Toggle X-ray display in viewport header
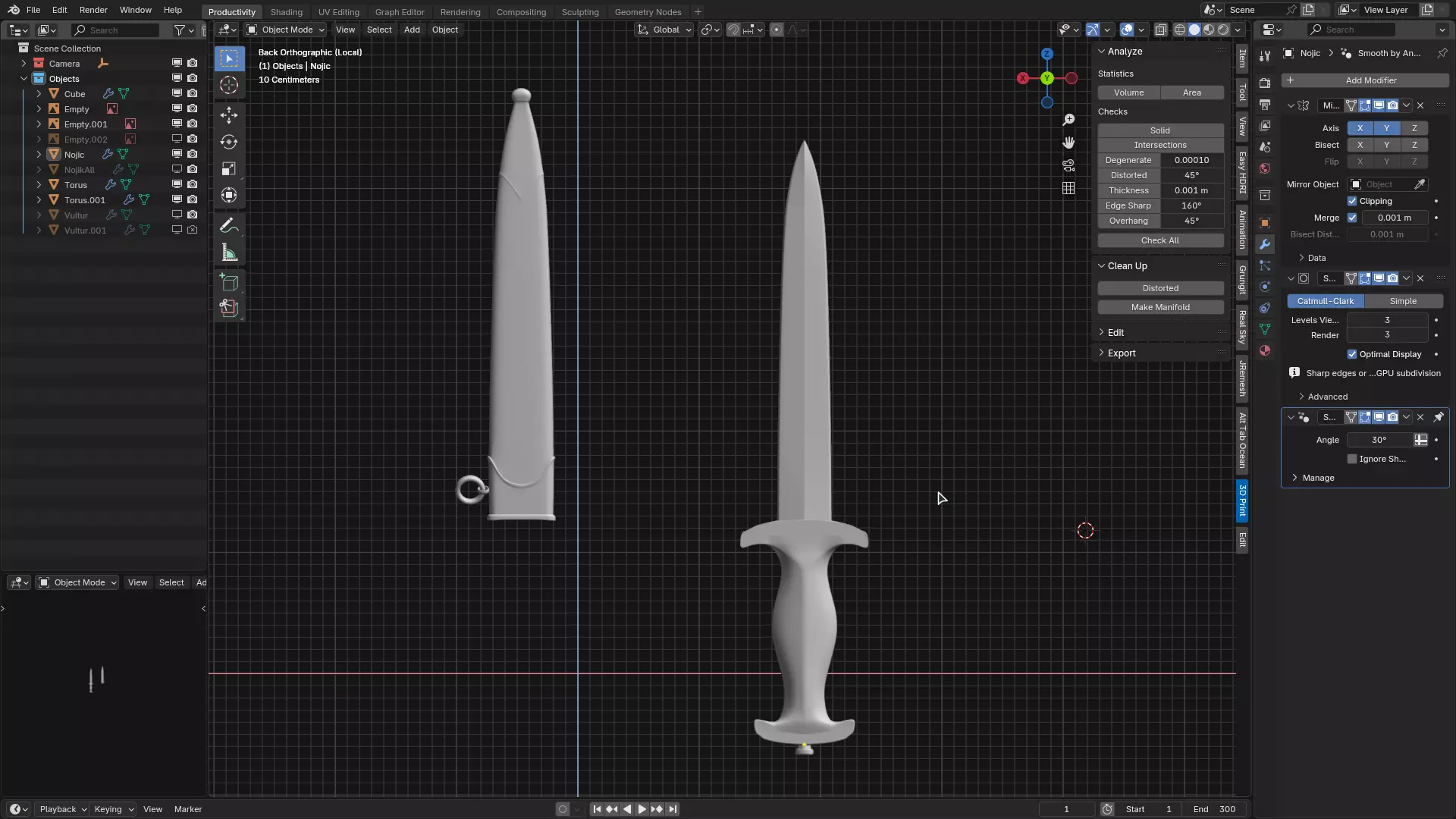1456x819 pixels. pos(1160,30)
